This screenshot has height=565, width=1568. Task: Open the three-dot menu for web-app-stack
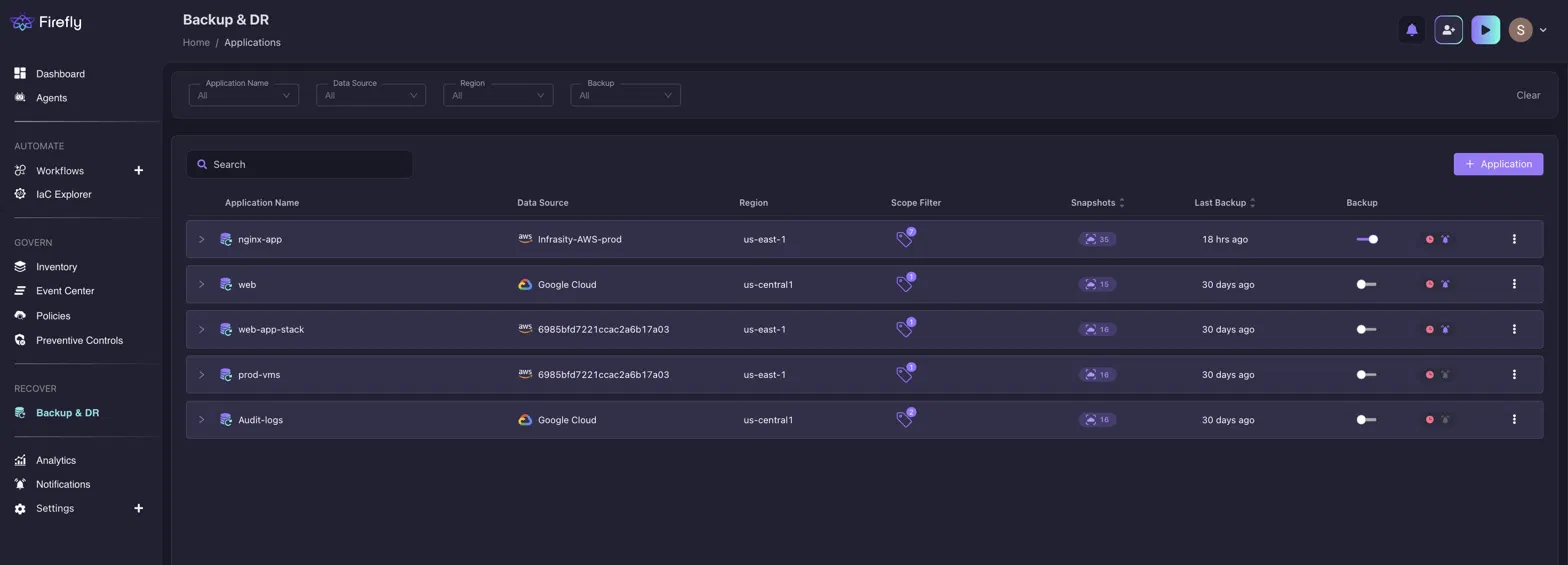click(x=1514, y=329)
